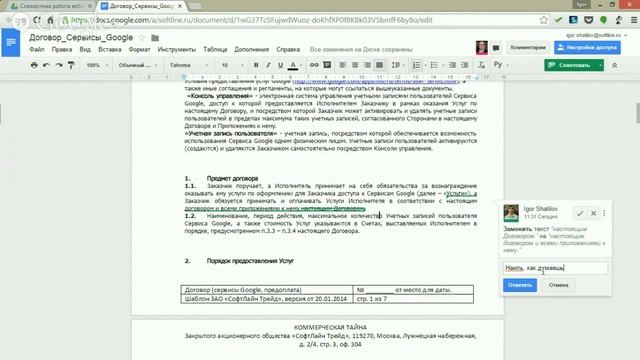Click the Igor Shatilov avatar in comment
The height and width of the screenshot is (360, 640).
(x=511, y=213)
